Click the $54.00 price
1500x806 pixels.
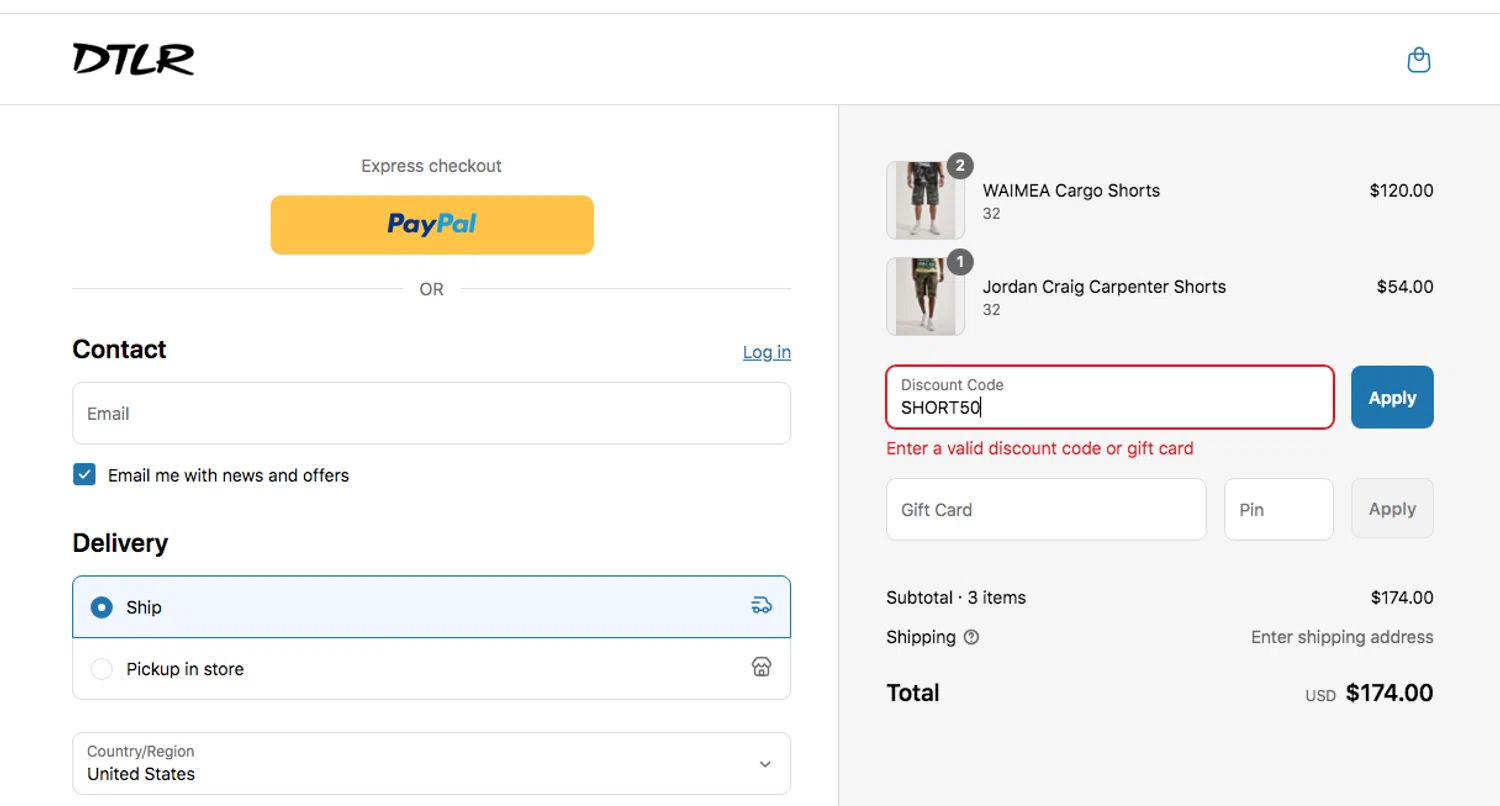pyautogui.click(x=1405, y=286)
